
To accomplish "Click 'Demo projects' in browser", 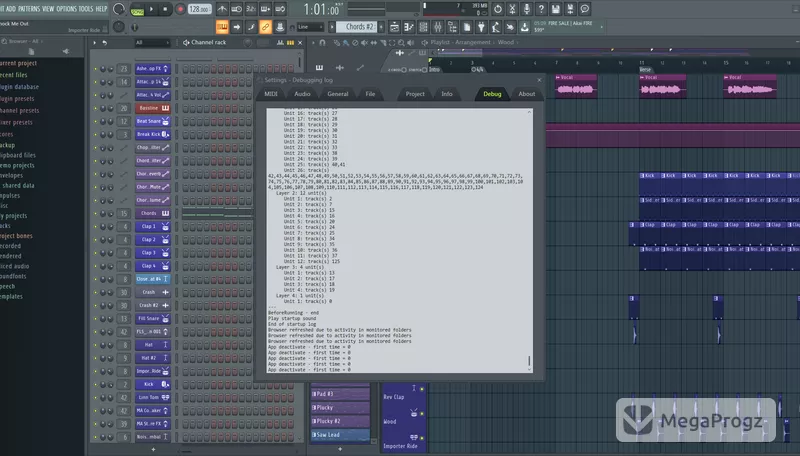I will 17,165.
